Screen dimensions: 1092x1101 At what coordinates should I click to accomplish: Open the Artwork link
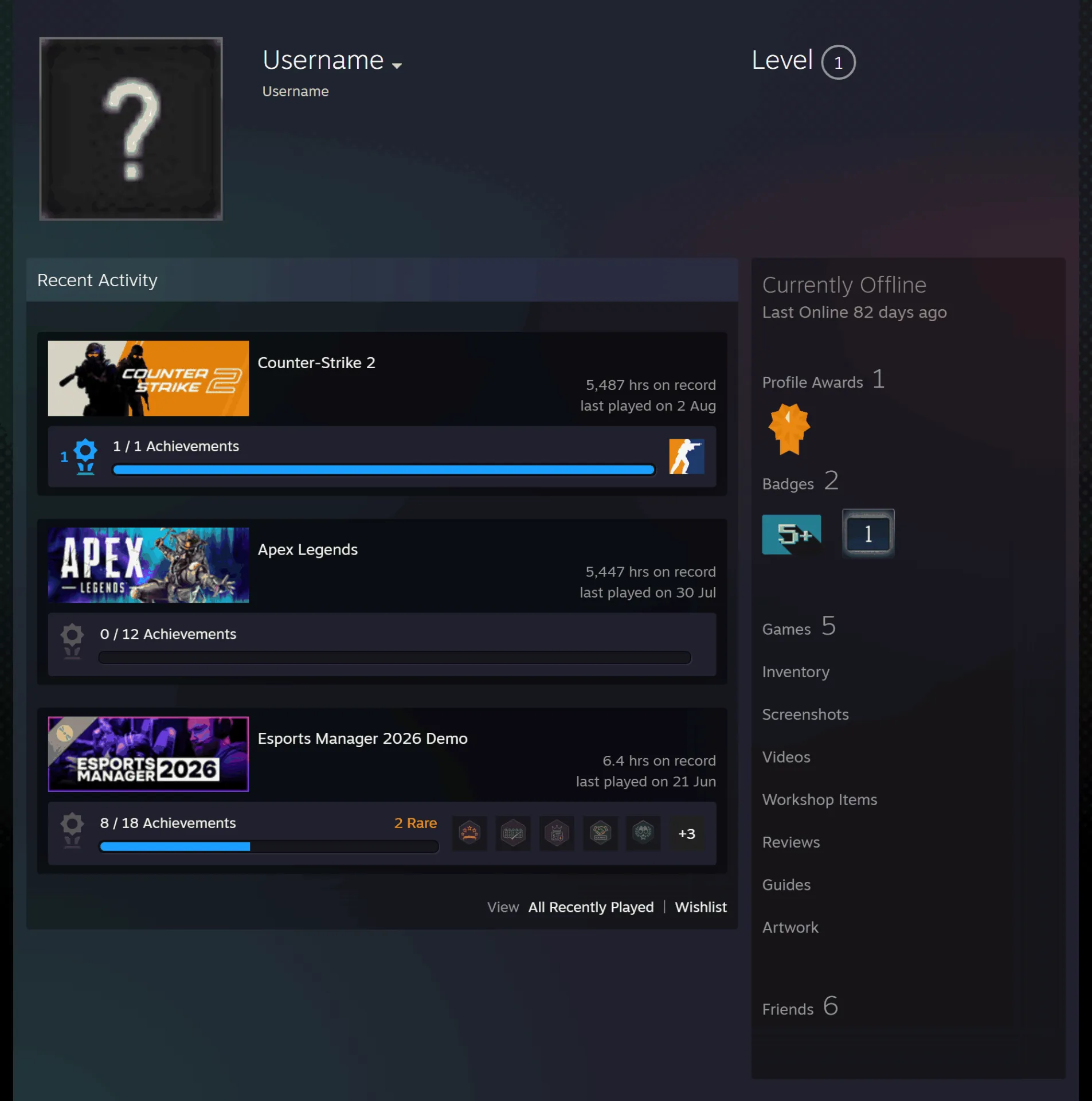[790, 928]
